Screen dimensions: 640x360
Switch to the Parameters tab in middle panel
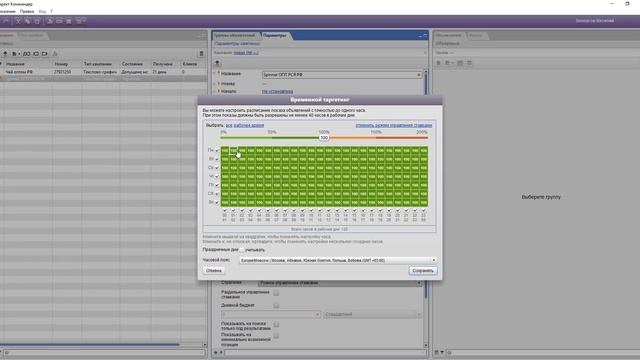click(x=275, y=36)
